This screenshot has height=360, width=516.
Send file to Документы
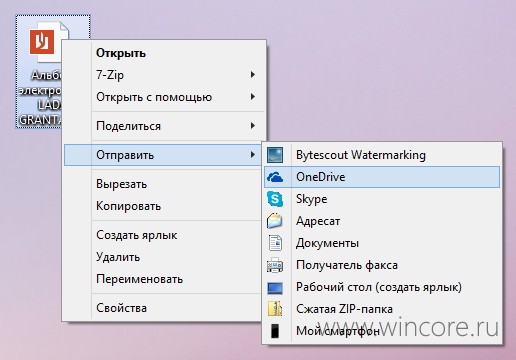tap(382, 243)
